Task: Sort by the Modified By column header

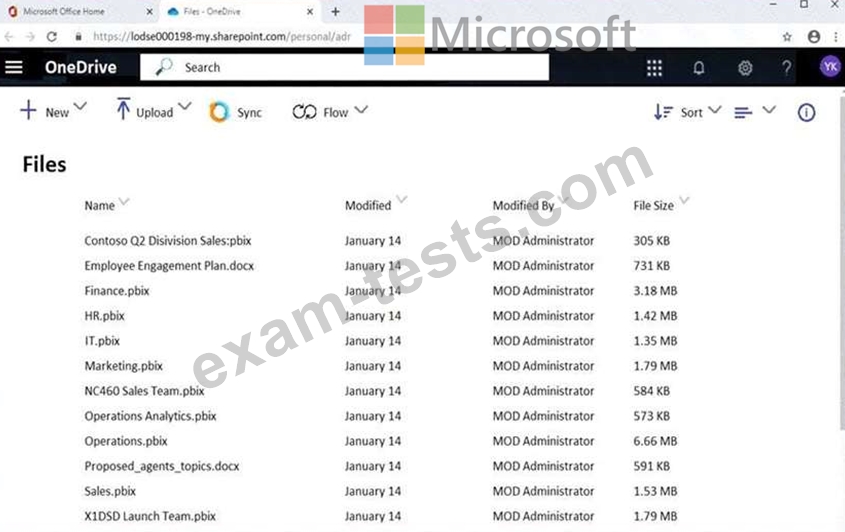Action: pos(523,205)
